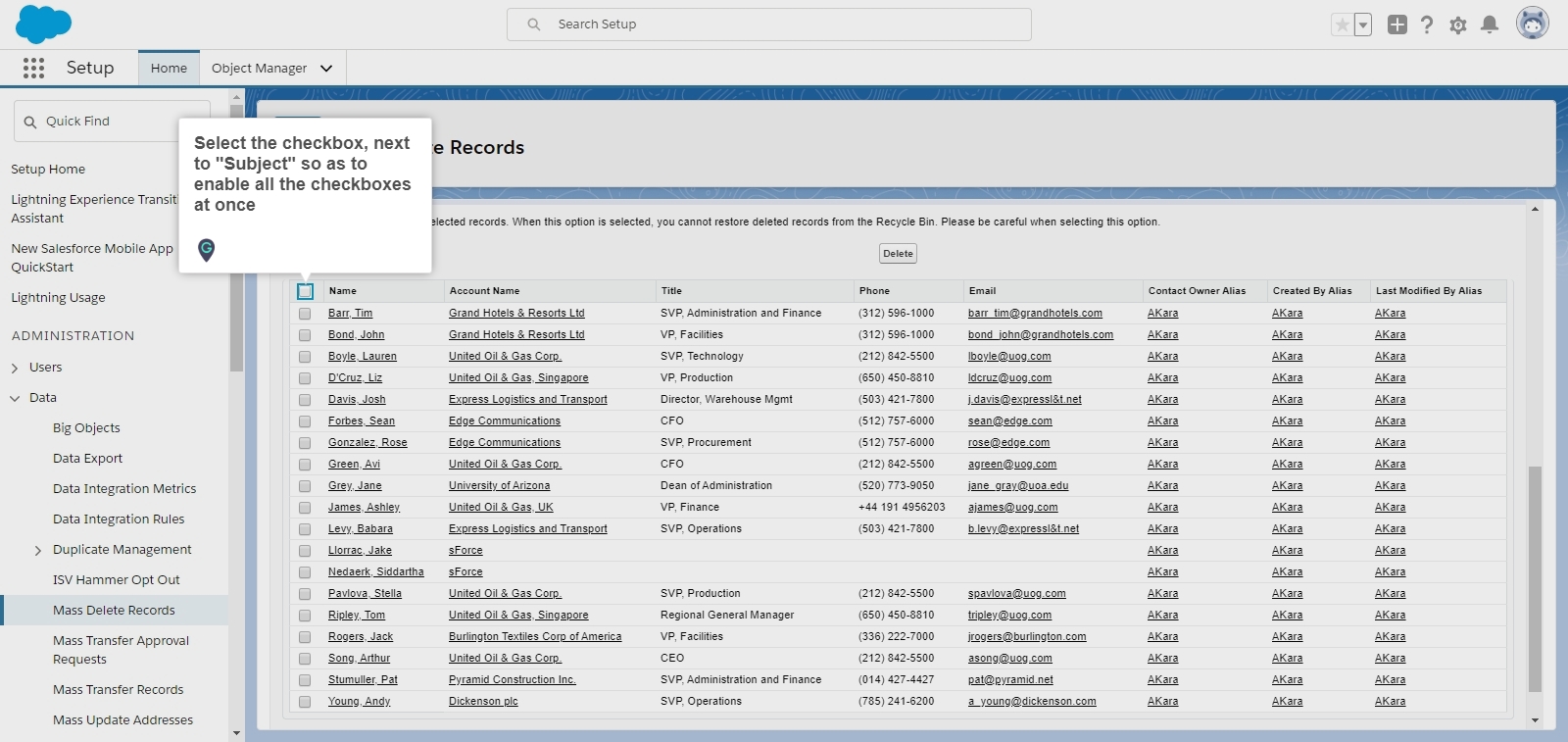The width and height of the screenshot is (1568, 742).
Task: Open the App Launcher grid icon
Action: (x=33, y=68)
